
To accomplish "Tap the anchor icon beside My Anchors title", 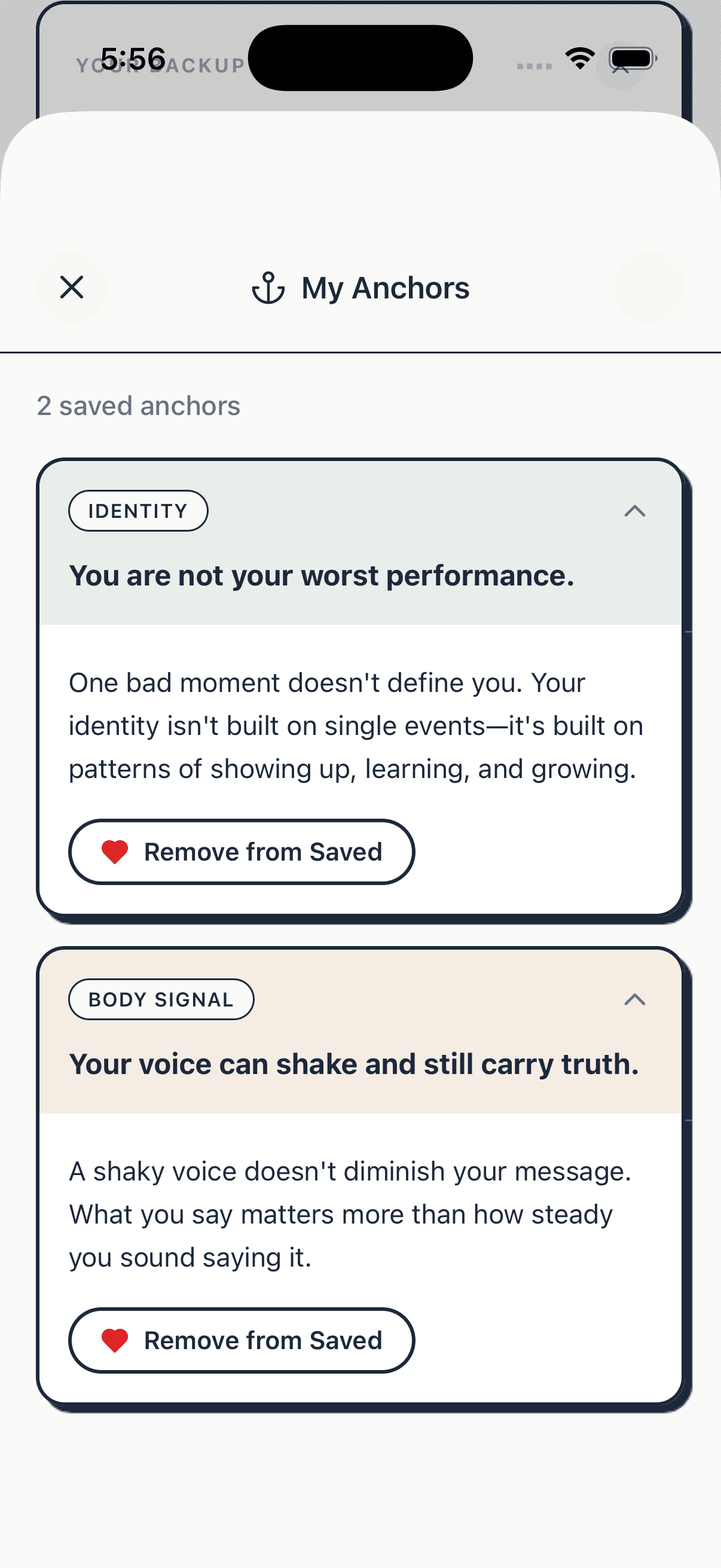I will [270, 287].
